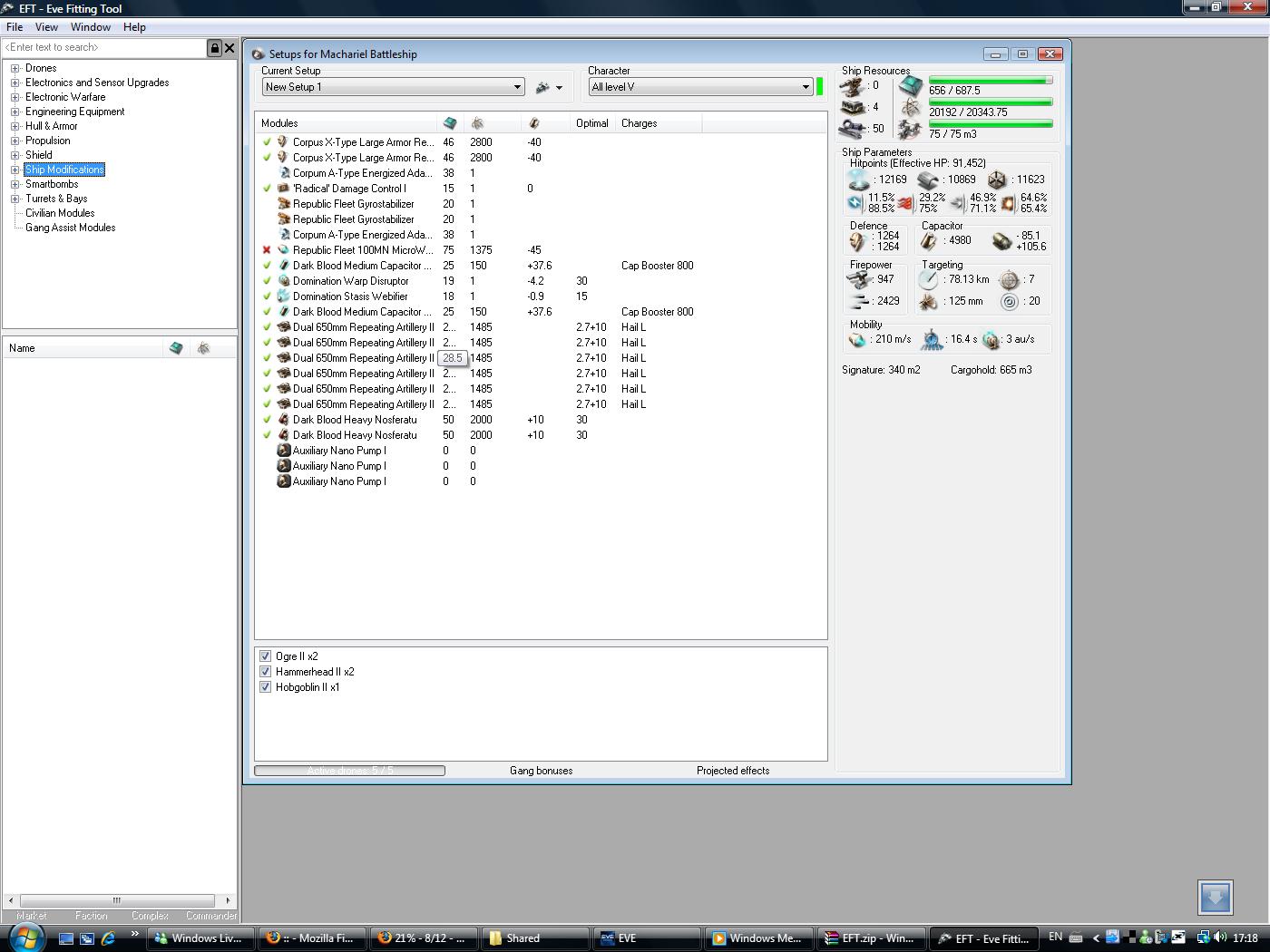Image resolution: width=1270 pixels, height=952 pixels.
Task: Open Projected effects
Action: coord(733,771)
